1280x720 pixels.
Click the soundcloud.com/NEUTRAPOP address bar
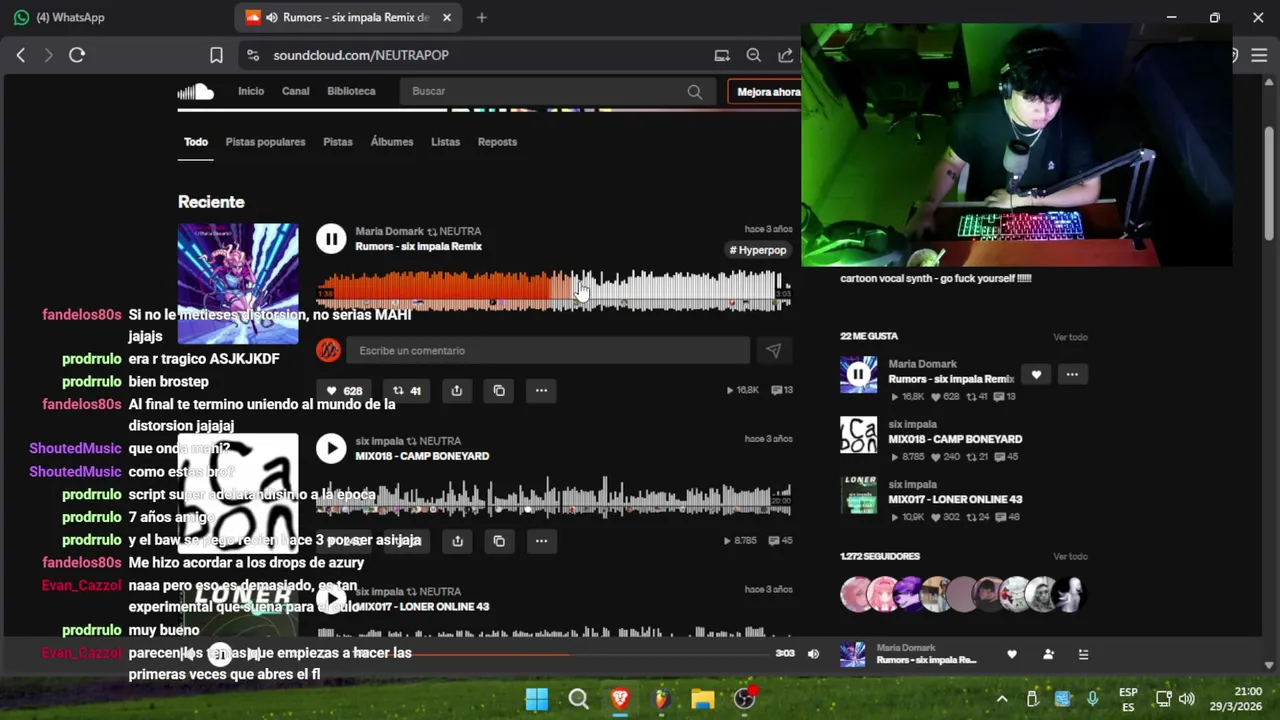pyautogui.click(x=361, y=55)
